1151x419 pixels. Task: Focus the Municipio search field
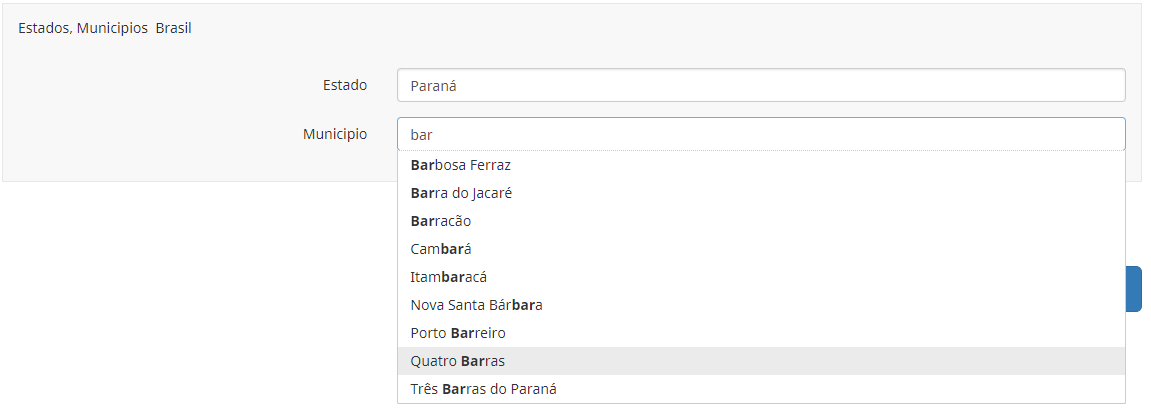[x=760, y=134]
